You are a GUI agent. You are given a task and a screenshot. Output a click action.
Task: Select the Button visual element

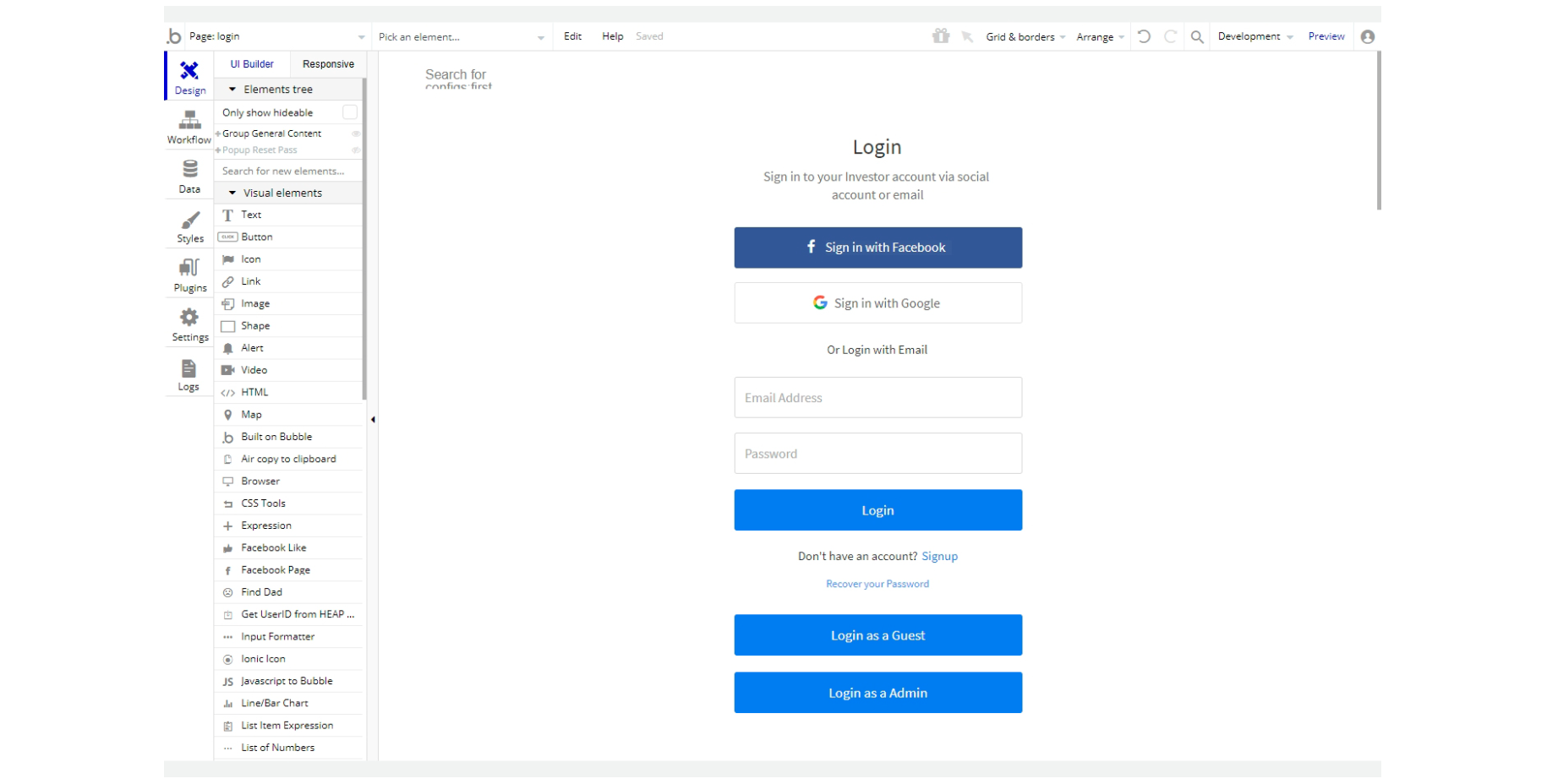[289, 237]
